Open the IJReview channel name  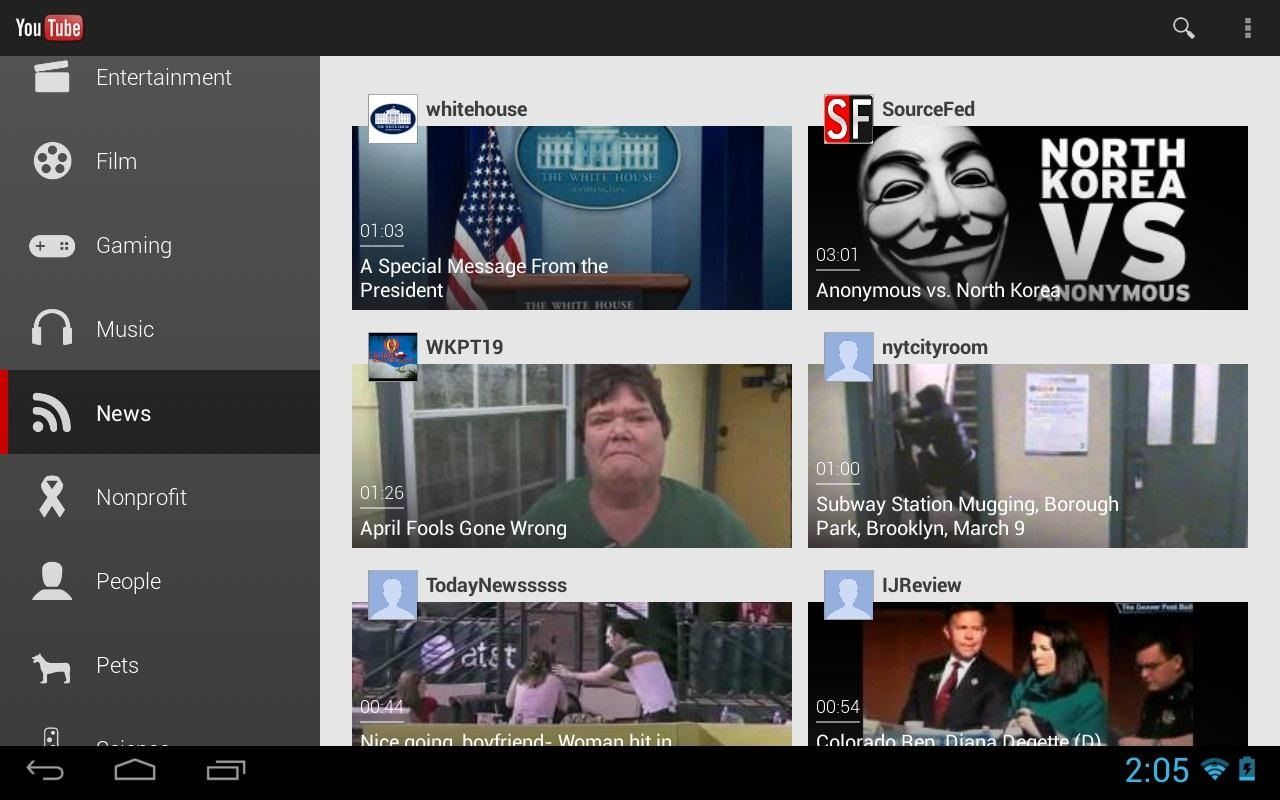[921, 585]
